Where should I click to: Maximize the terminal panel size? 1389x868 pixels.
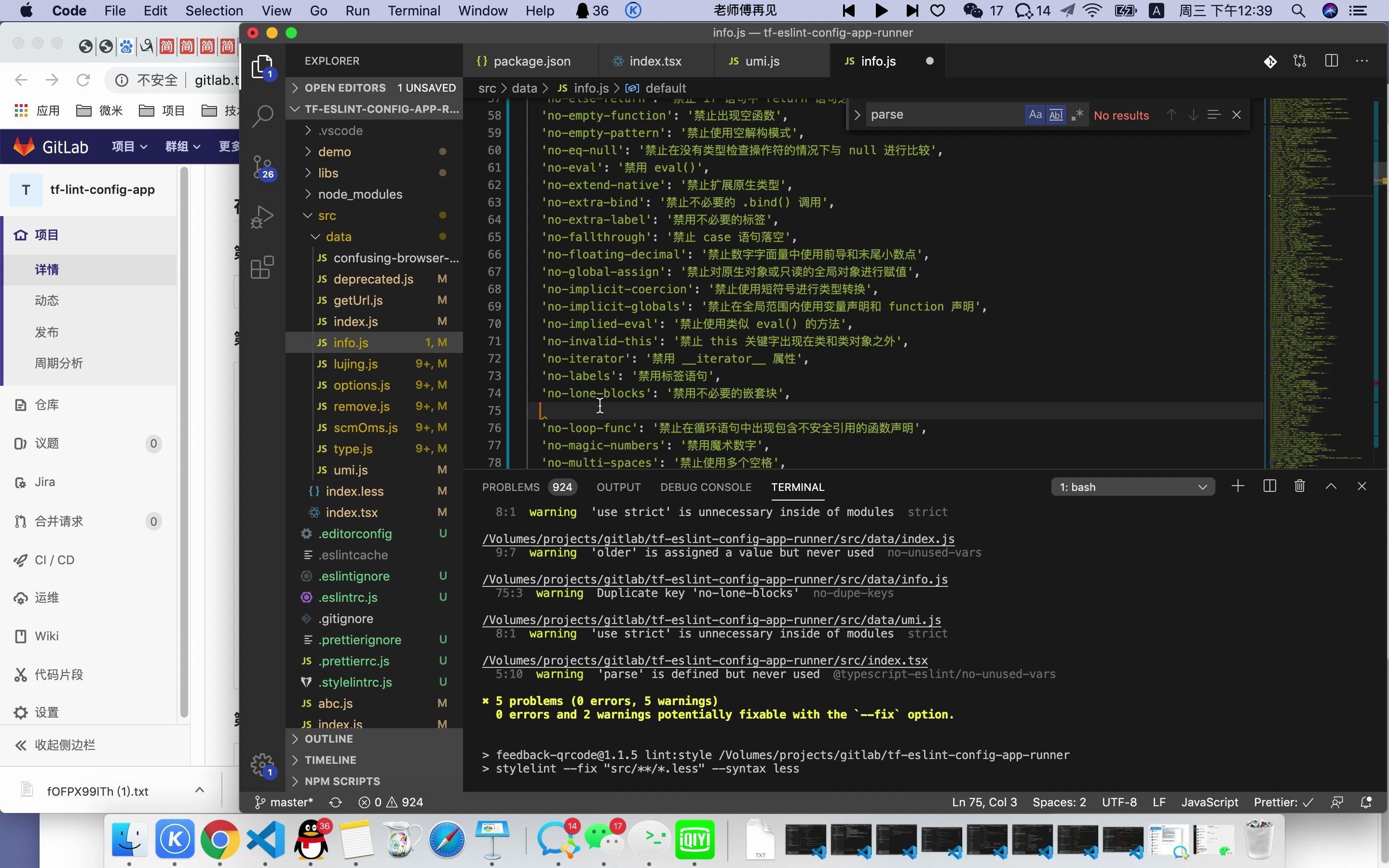1331,486
